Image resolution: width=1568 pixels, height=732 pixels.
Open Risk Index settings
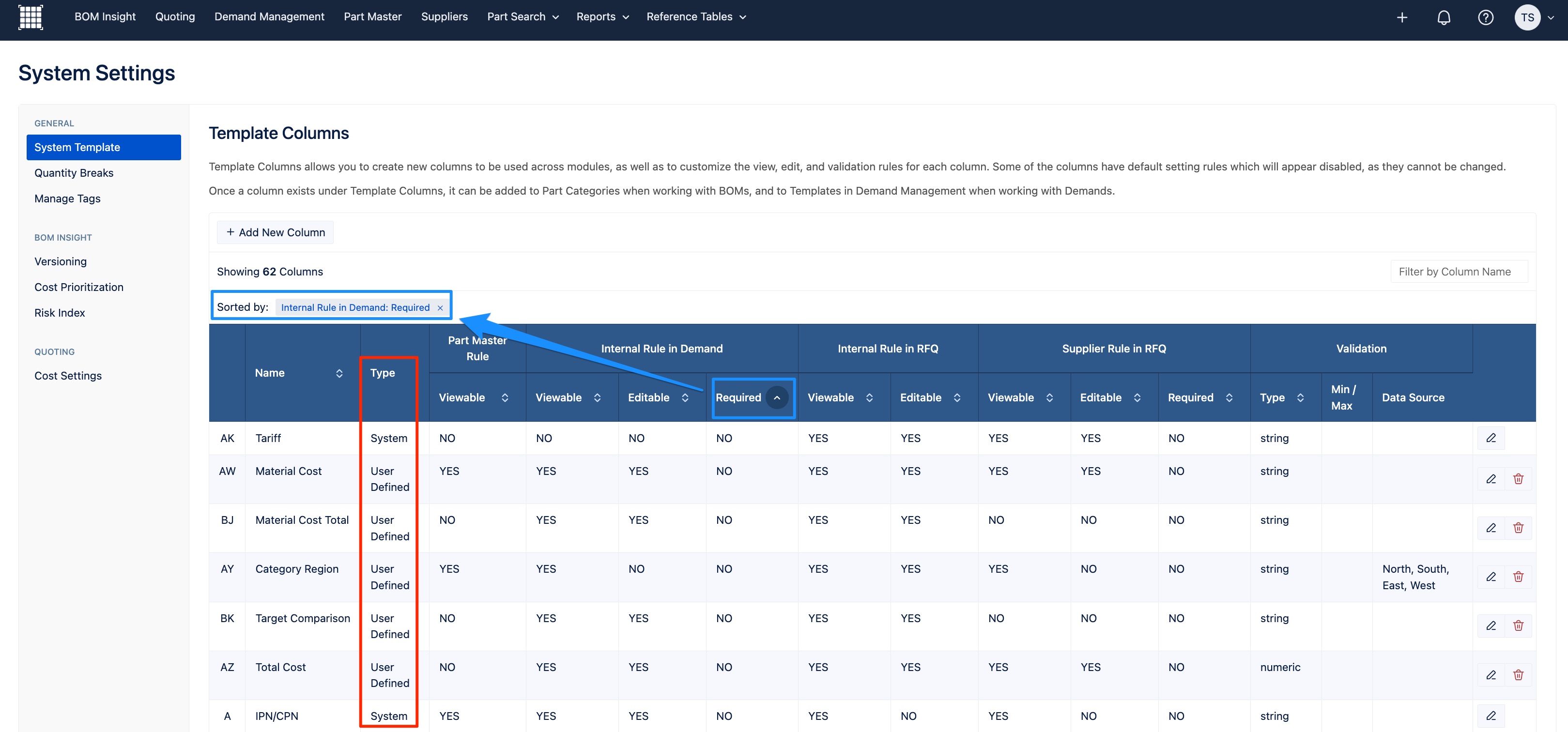point(60,313)
